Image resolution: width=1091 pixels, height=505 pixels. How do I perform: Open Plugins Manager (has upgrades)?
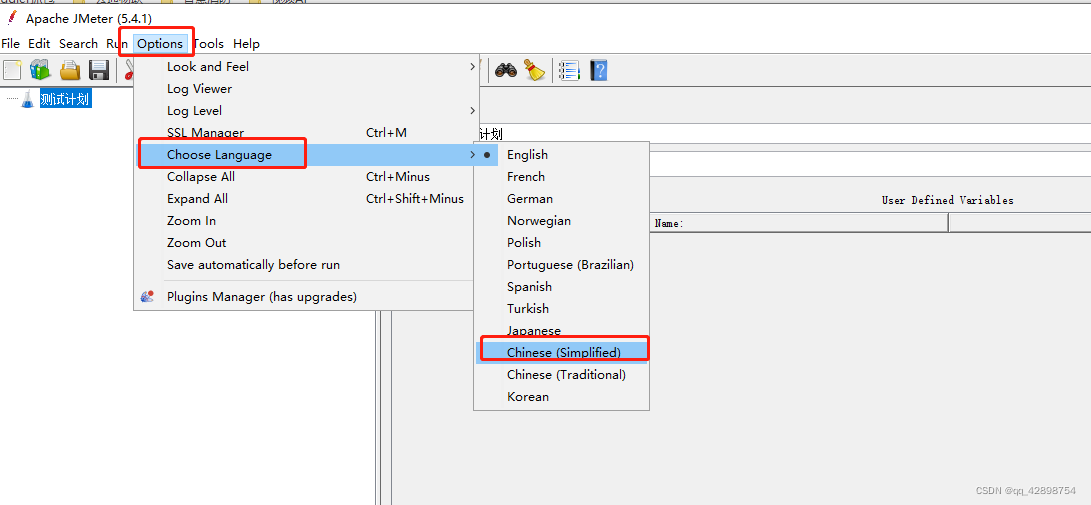[x=306, y=297]
